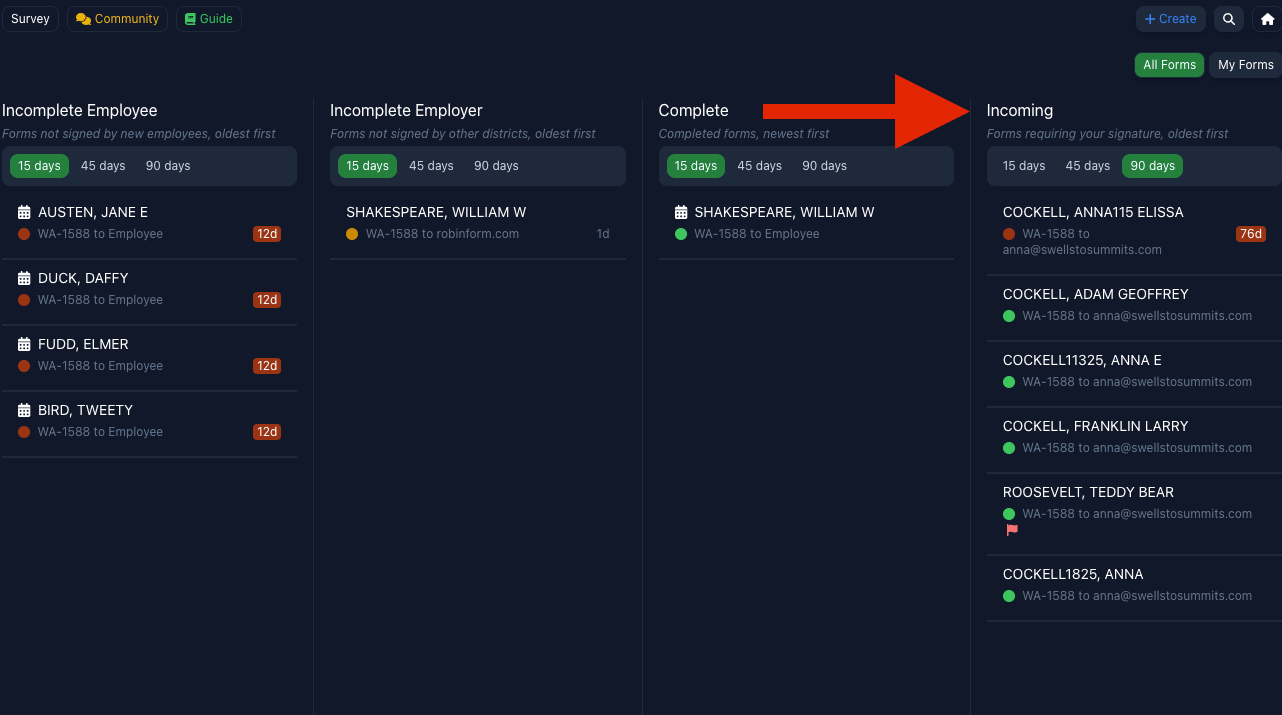Viewport: 1282px width, 715px height.
Task: Click the 12d badge on DUCK, DAFFY
Action: [x=267, y=300]
